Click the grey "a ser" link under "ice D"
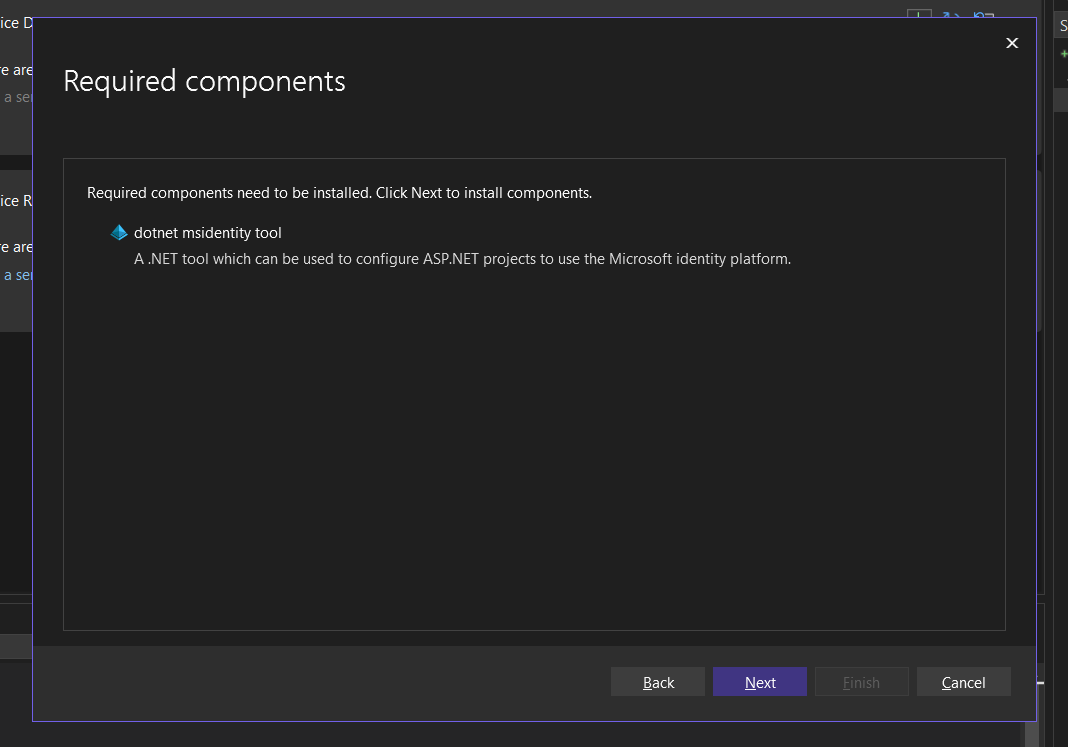 click(17, 97)
